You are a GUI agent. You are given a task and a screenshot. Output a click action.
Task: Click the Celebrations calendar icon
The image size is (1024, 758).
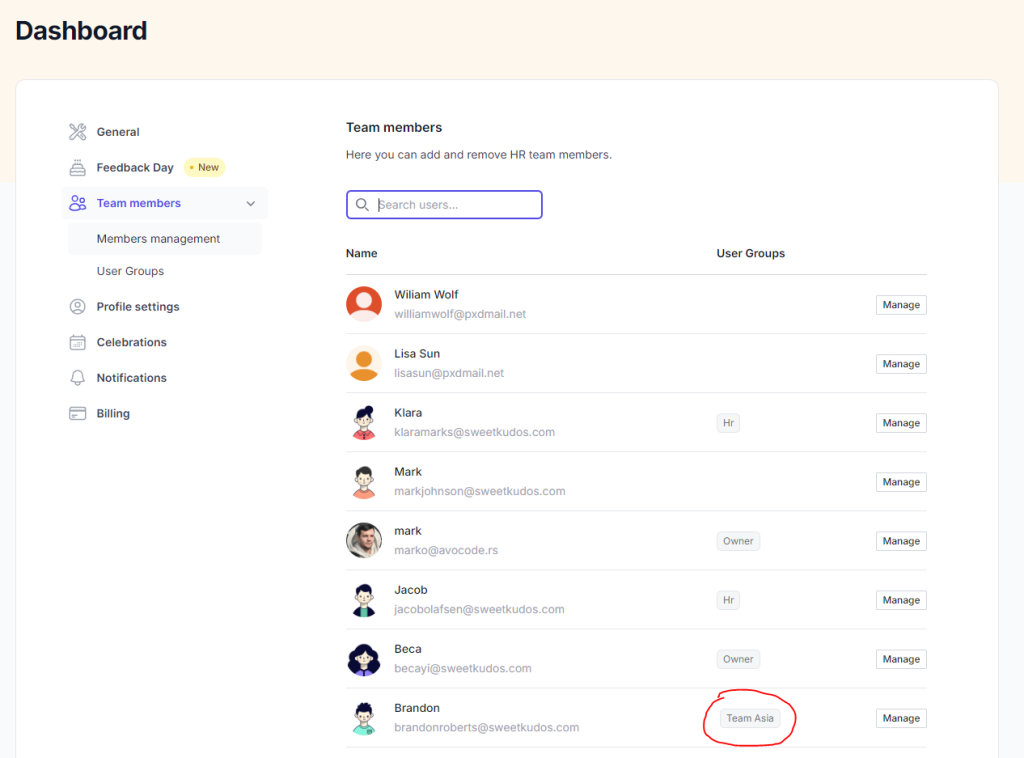coord(78,342)
